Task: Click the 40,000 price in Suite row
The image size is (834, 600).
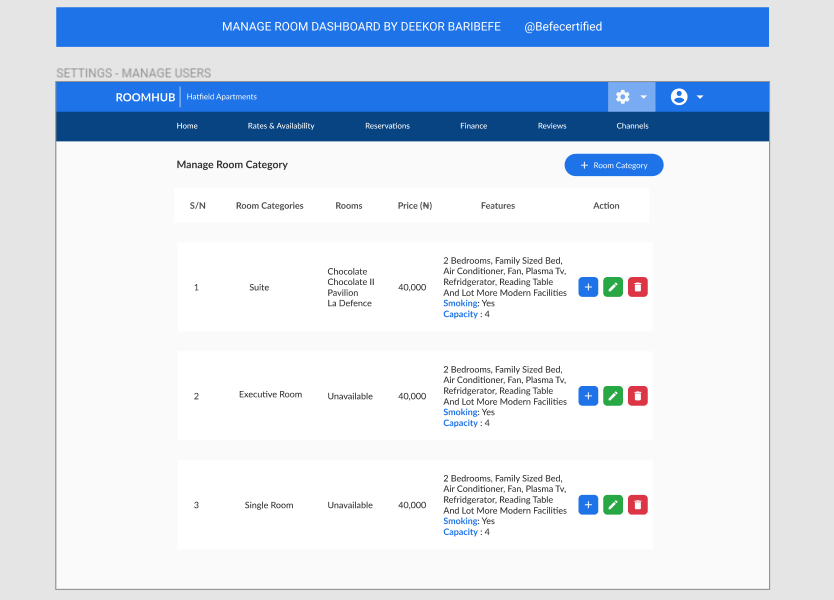Action: [412, 287]
